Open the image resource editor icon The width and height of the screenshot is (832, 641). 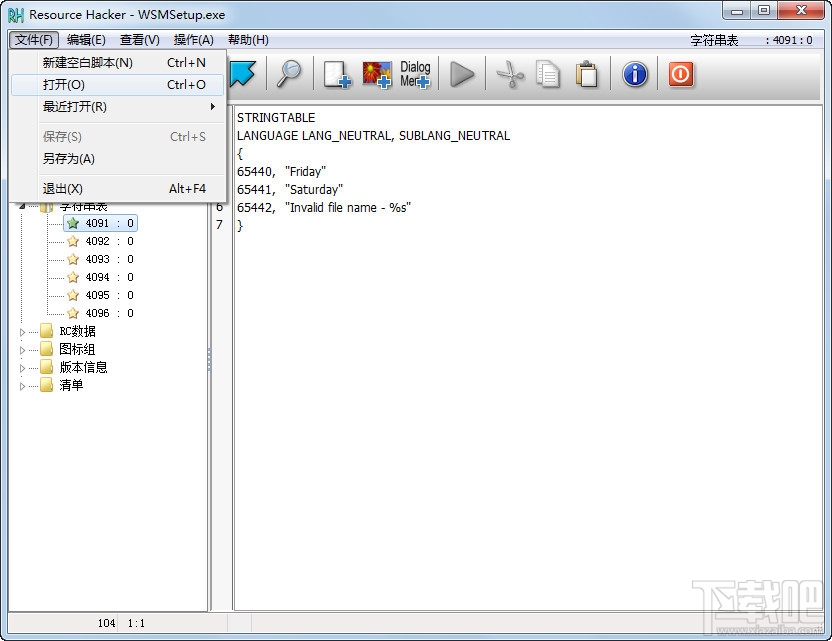376,74
